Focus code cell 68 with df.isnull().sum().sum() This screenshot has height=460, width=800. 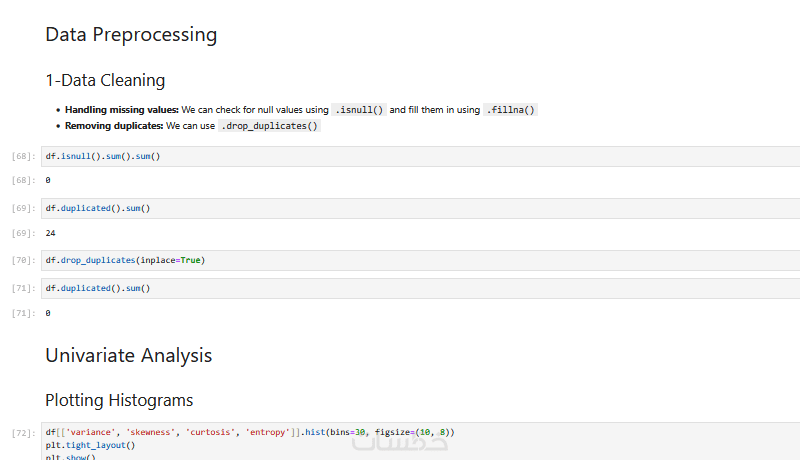point(400,156)
